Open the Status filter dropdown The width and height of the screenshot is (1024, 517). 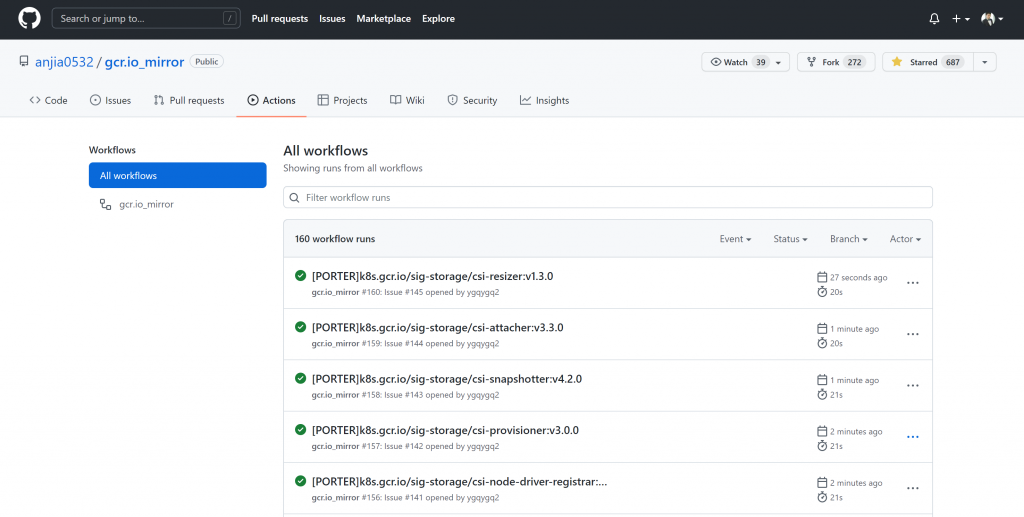pos(790,239)
